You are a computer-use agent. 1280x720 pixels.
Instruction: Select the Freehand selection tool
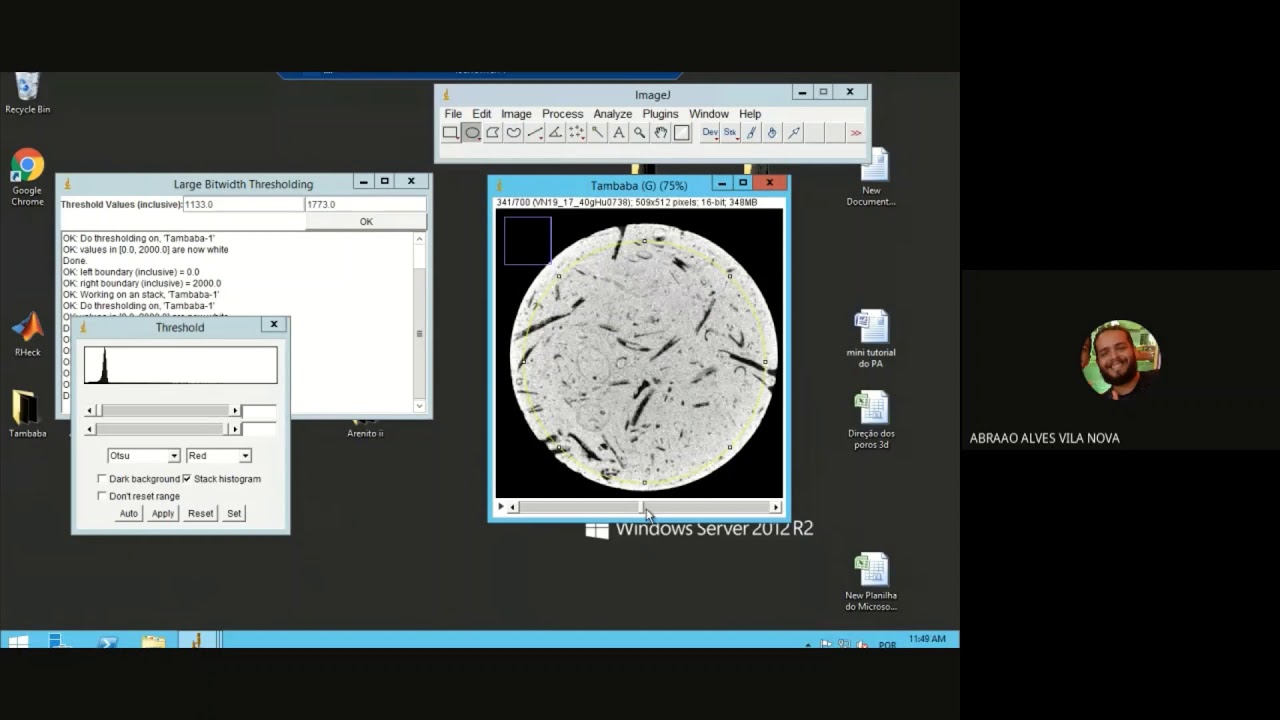click(514, 133)
